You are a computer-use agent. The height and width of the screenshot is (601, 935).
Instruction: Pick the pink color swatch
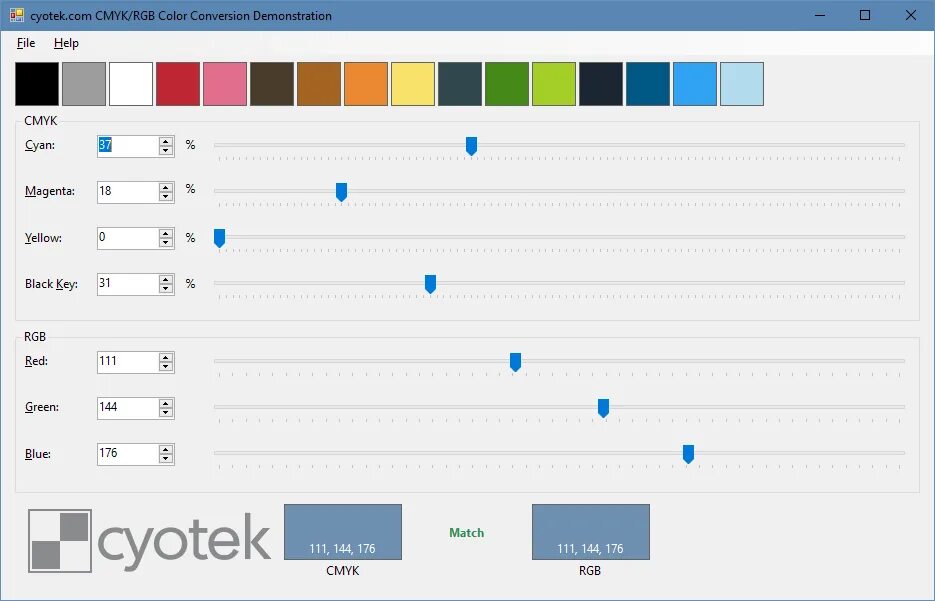225,84
